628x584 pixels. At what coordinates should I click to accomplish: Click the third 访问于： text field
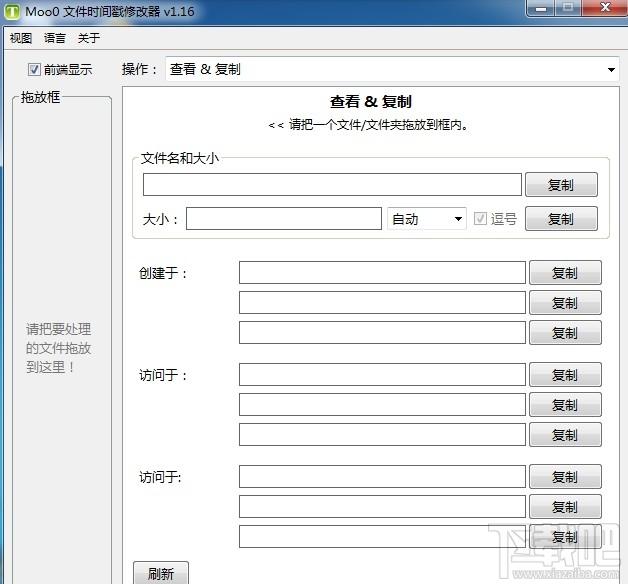point(382,435)
